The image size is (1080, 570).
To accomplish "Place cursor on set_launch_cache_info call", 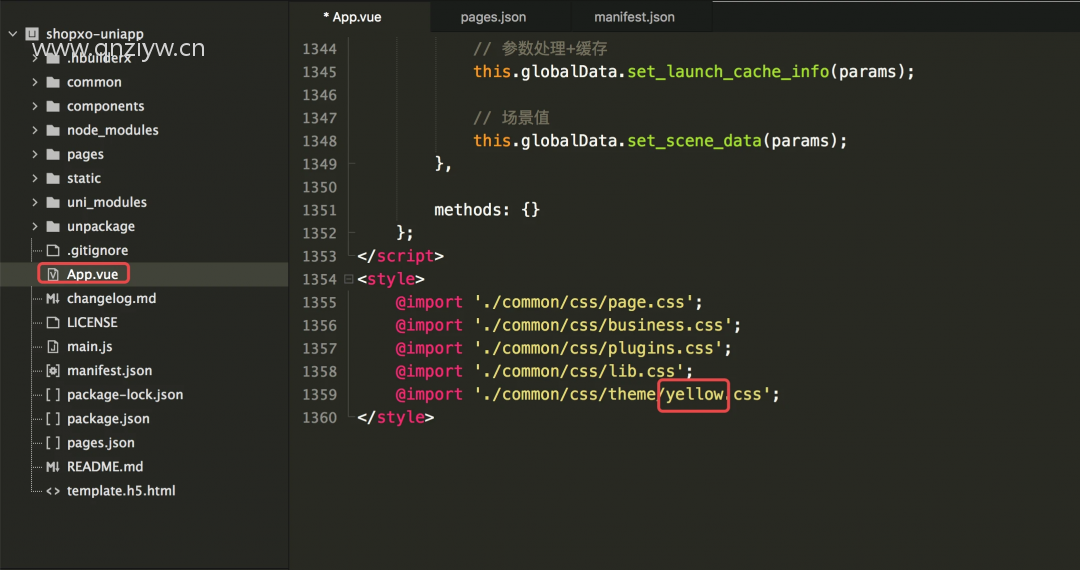I will tap(728, 72).
